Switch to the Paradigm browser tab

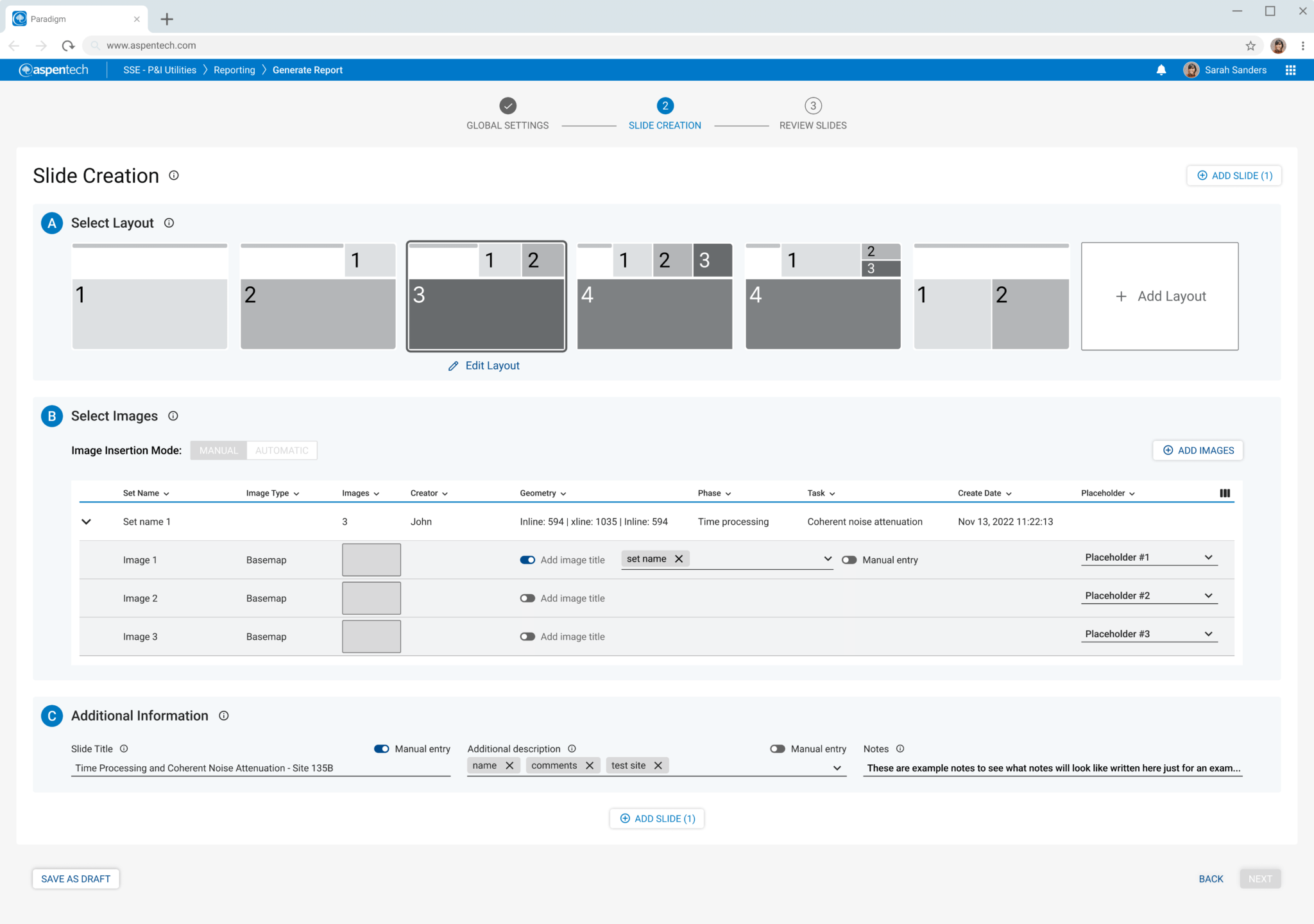coord(76,19)
